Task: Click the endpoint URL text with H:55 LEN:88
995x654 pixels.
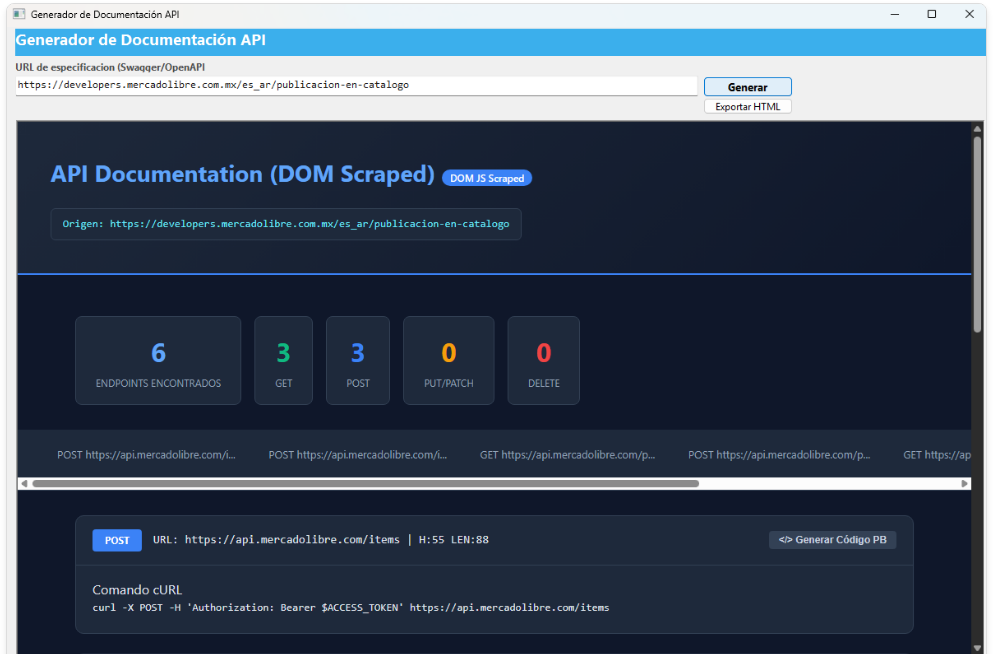Action: (x=320, y=540)
